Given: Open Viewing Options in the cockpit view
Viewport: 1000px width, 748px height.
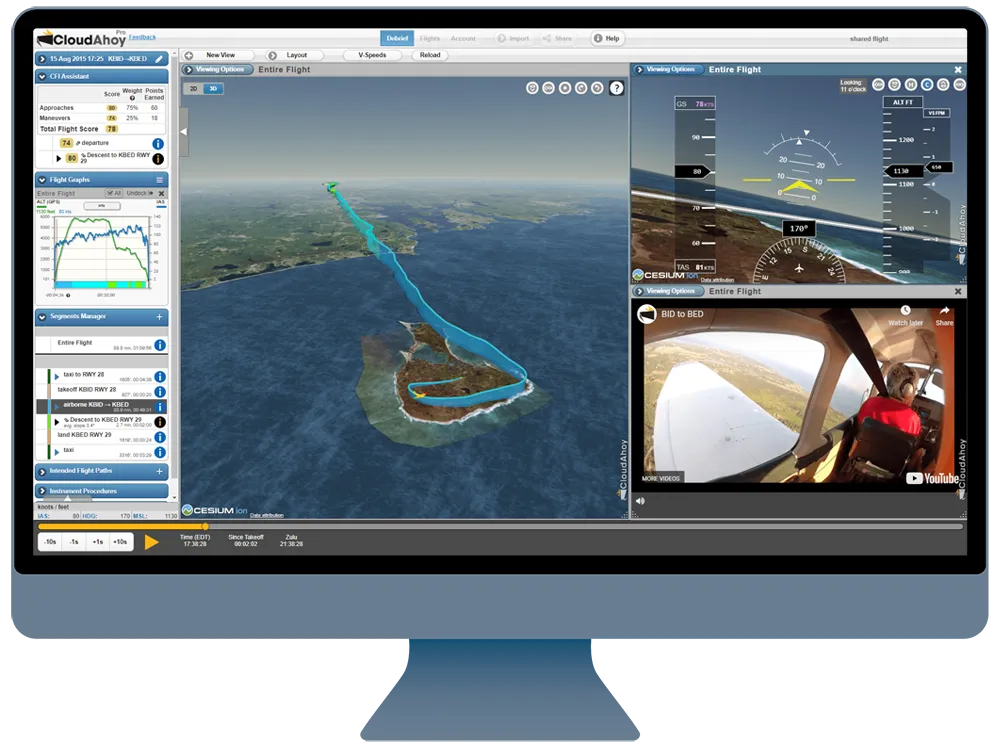Looking at the screenshot, I should 668,70.
